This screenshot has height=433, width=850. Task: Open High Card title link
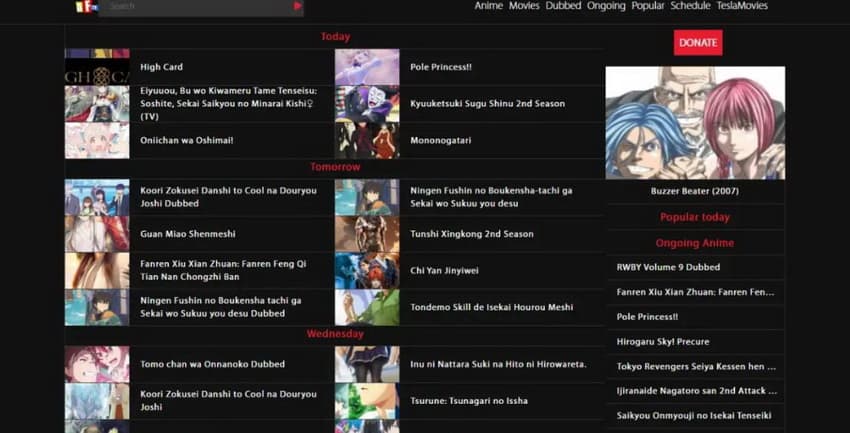tap(161, 67)
